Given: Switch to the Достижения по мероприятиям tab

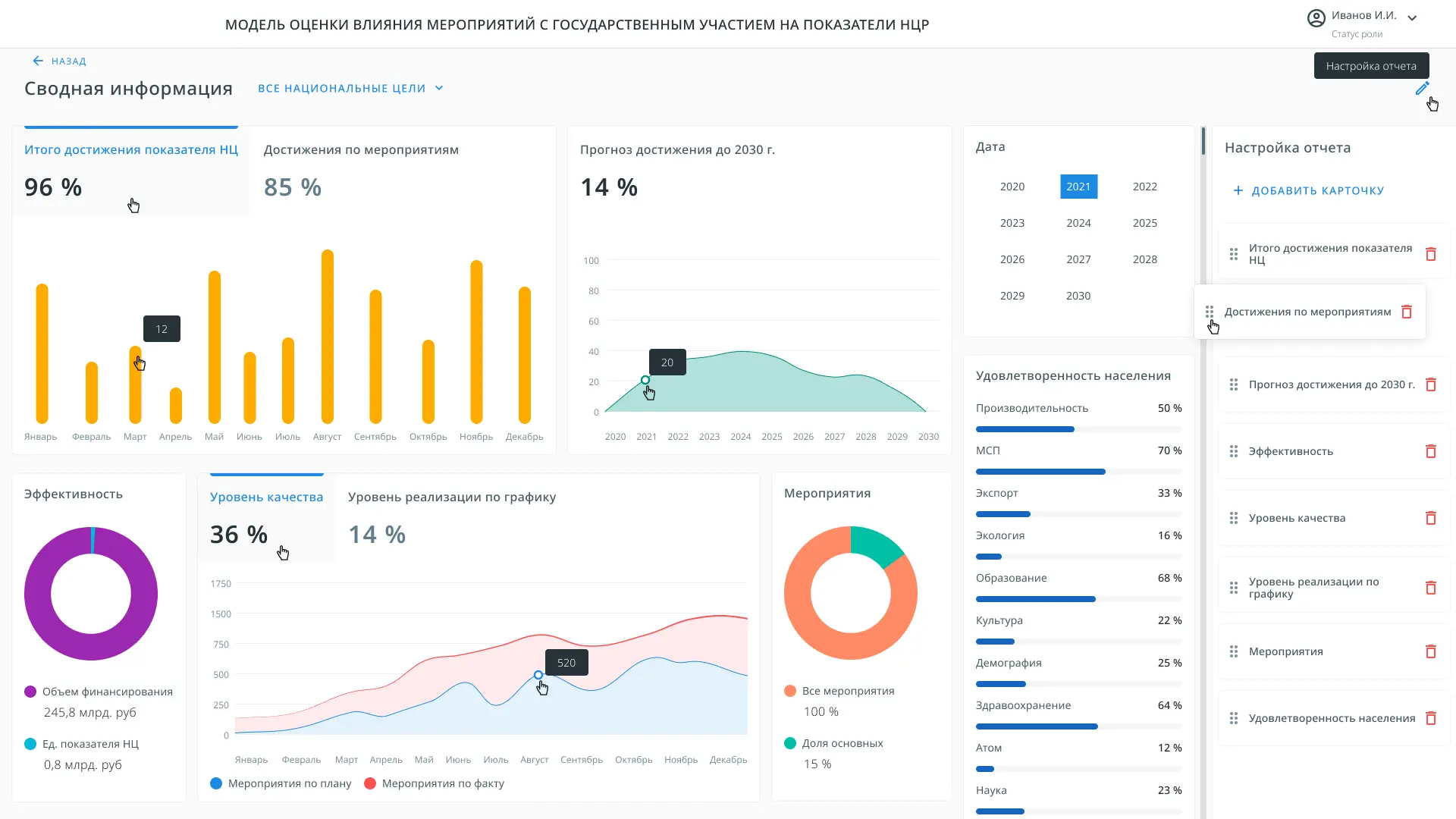Looking at the screenshot, I should (361, 150).
